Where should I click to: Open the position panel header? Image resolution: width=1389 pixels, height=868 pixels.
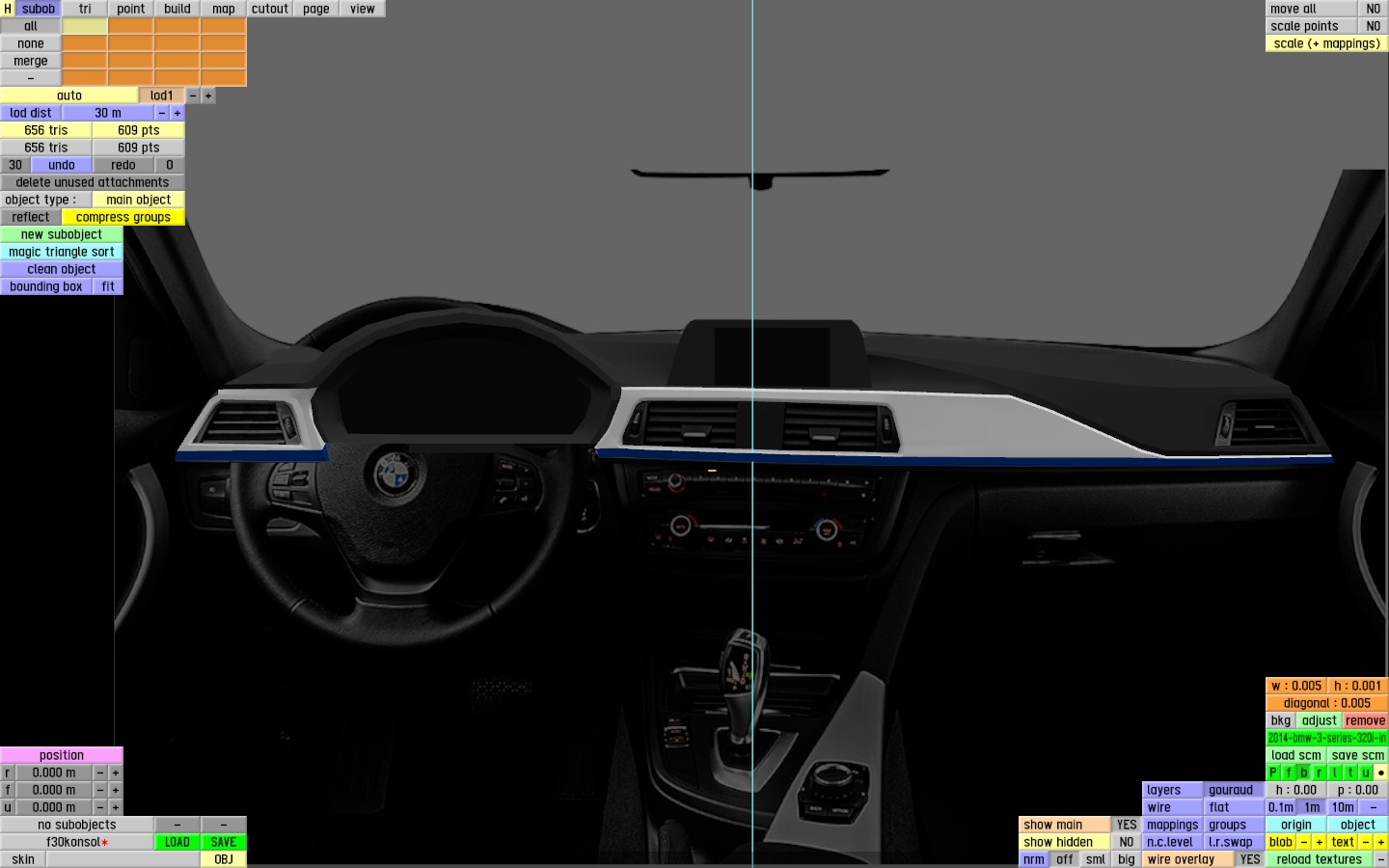tap(62, 755)
